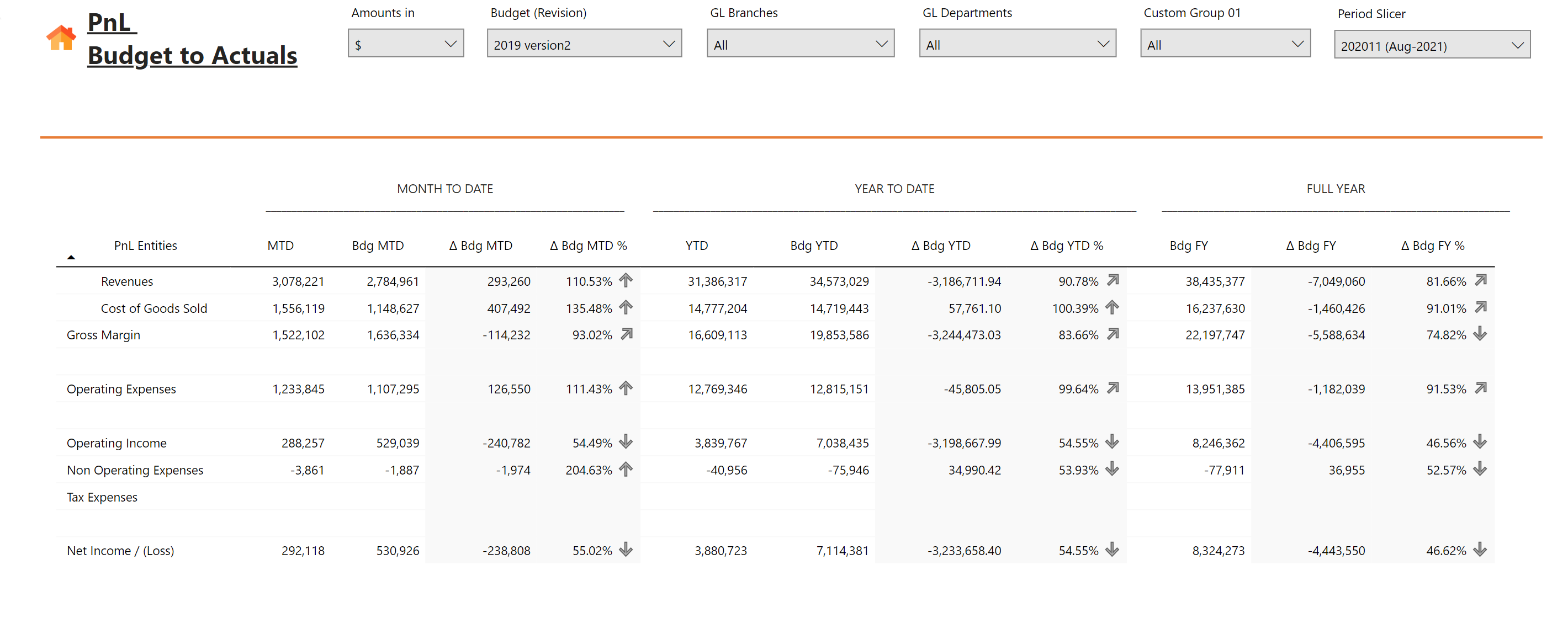
Task: Sort by Δ Bdg YTD % column header
Action: (1067, 246)
